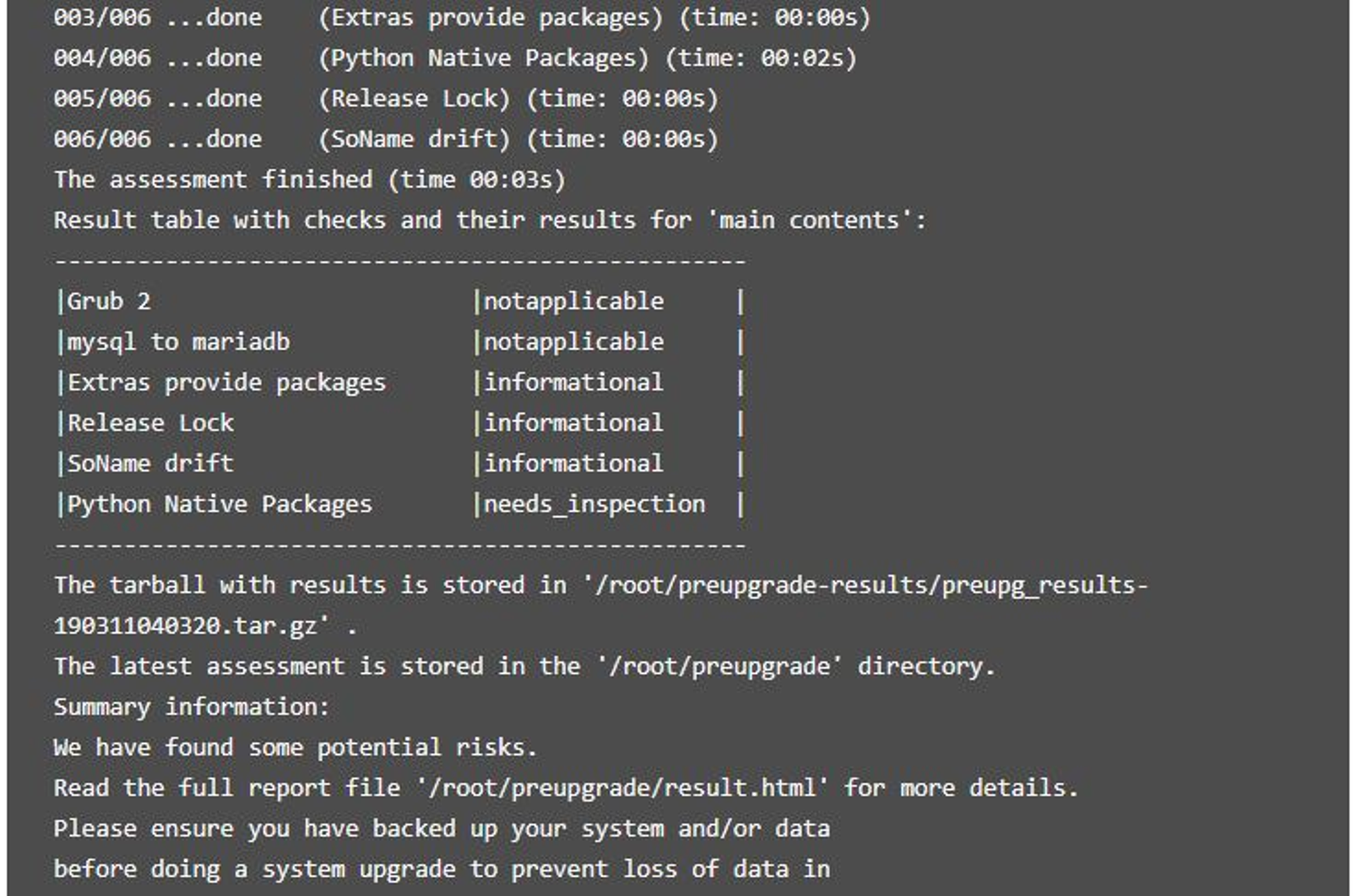Click the '/root/preupgrade/result.html' file path
The height and width of the screenshot is (896, 1361).
tap(623, 788)
